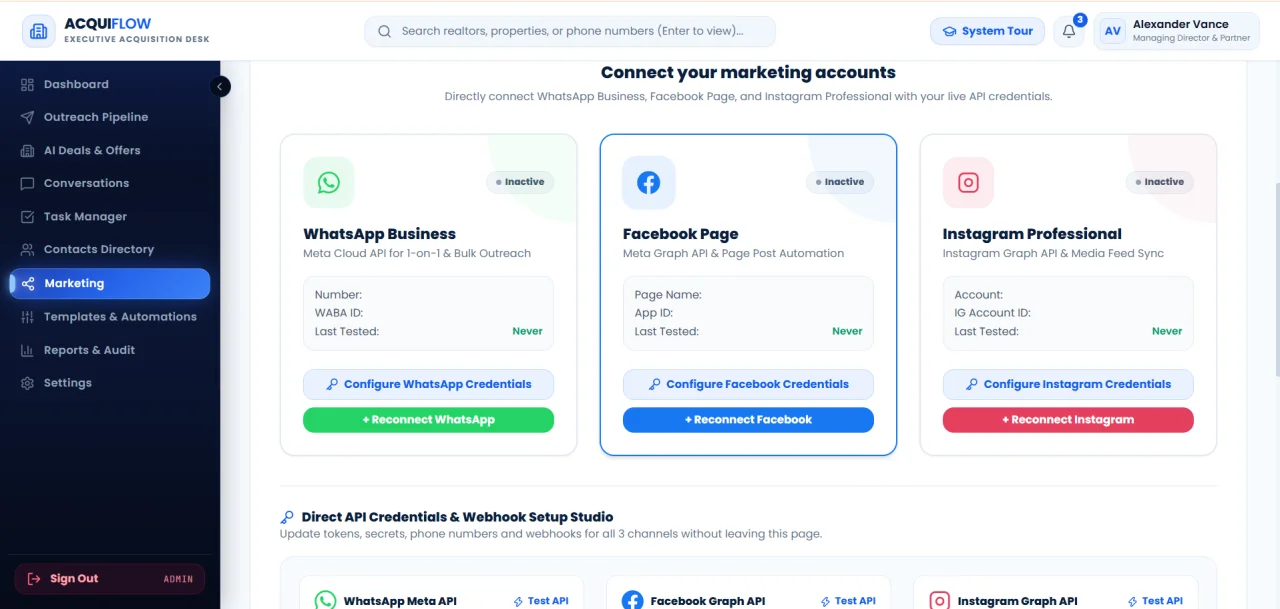Click Reconnect WhatsApp button

(x=428, y=420)
